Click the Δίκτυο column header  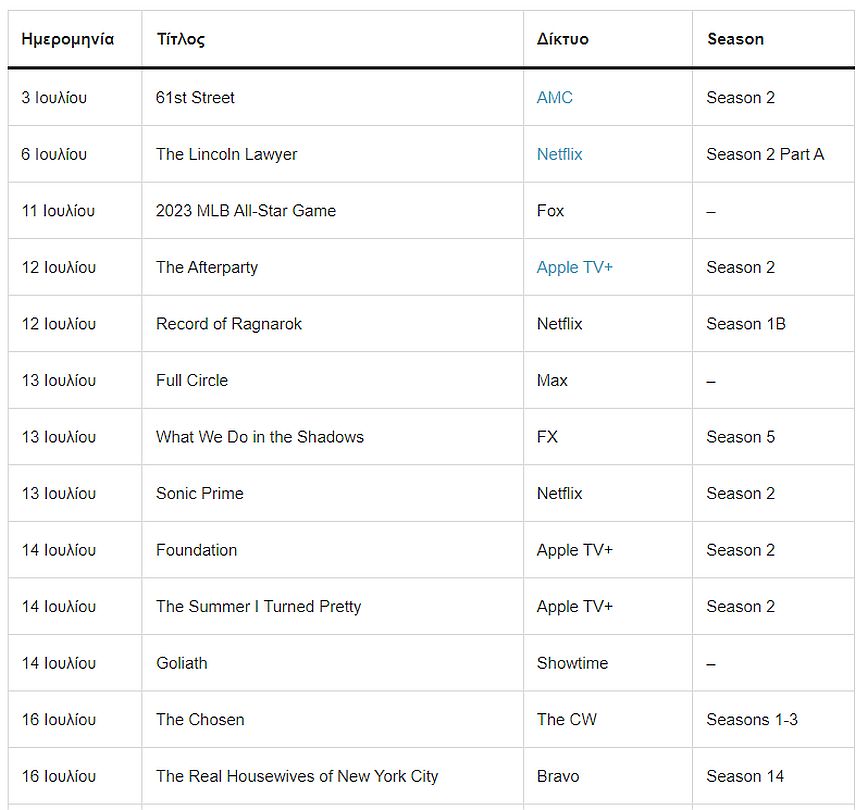click(562, 39)
